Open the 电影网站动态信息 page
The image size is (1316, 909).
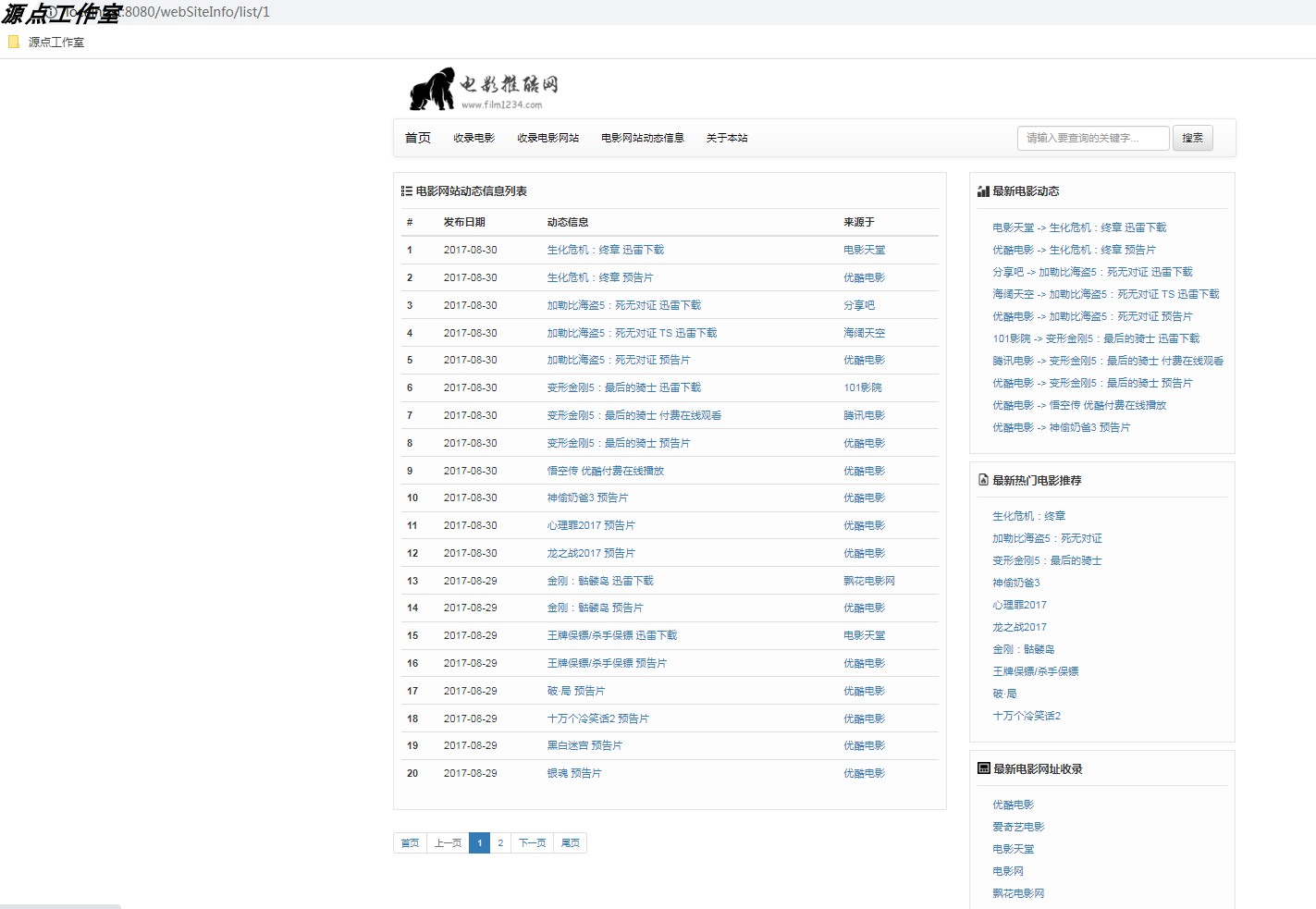pyautogui.click(x=642, y=137)
